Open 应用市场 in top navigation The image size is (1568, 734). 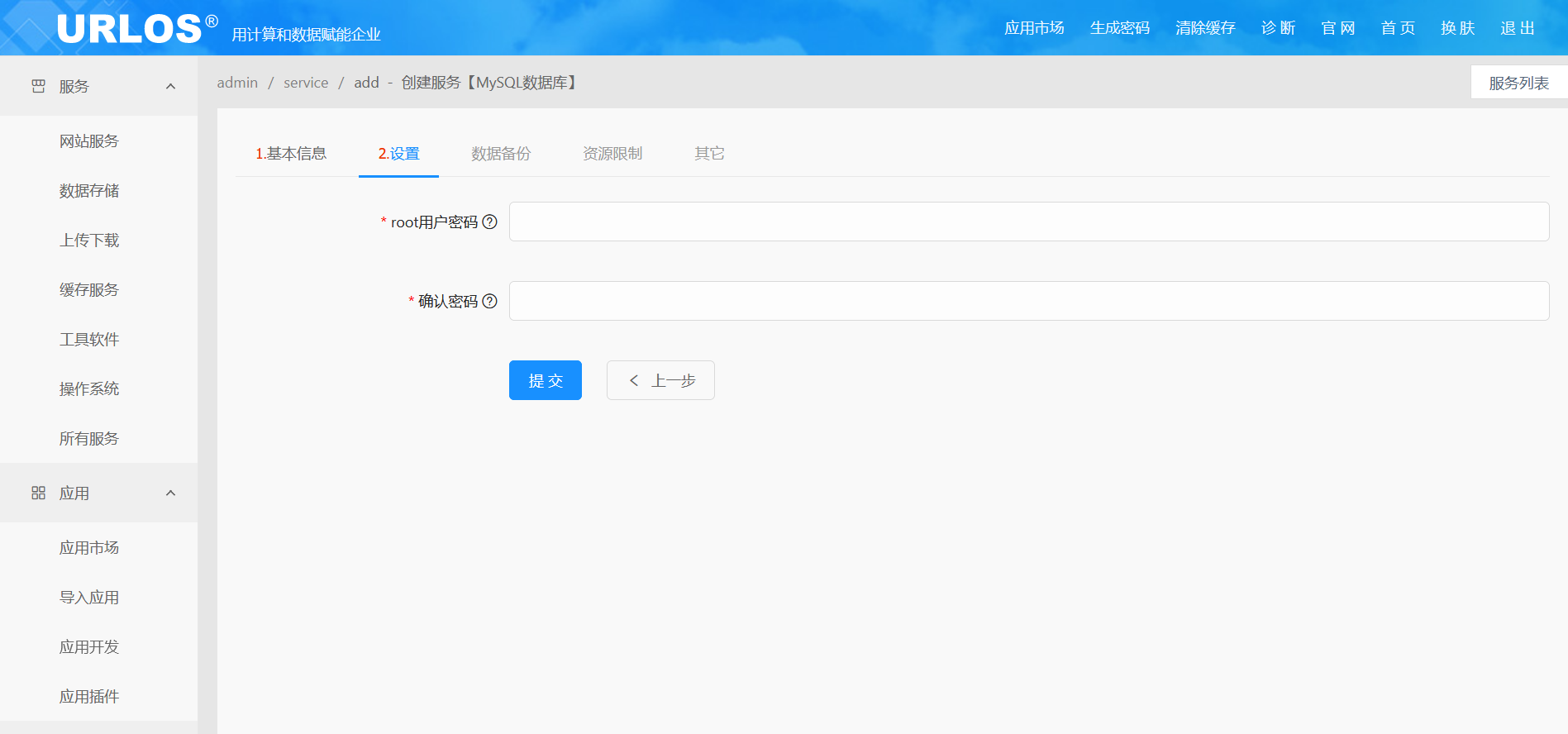coord(1034,28)
